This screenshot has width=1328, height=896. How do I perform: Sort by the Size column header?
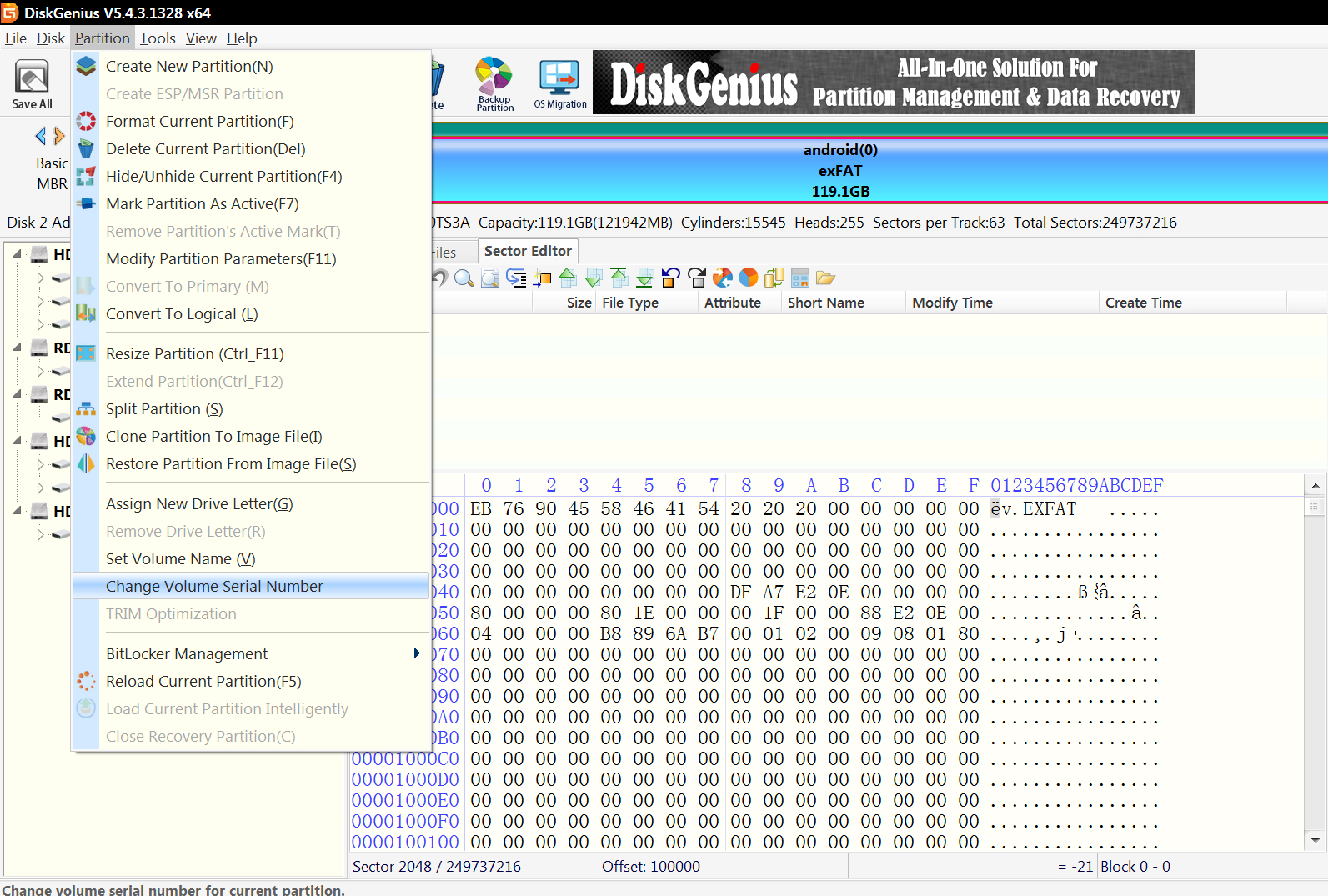[x=579, y=303]
